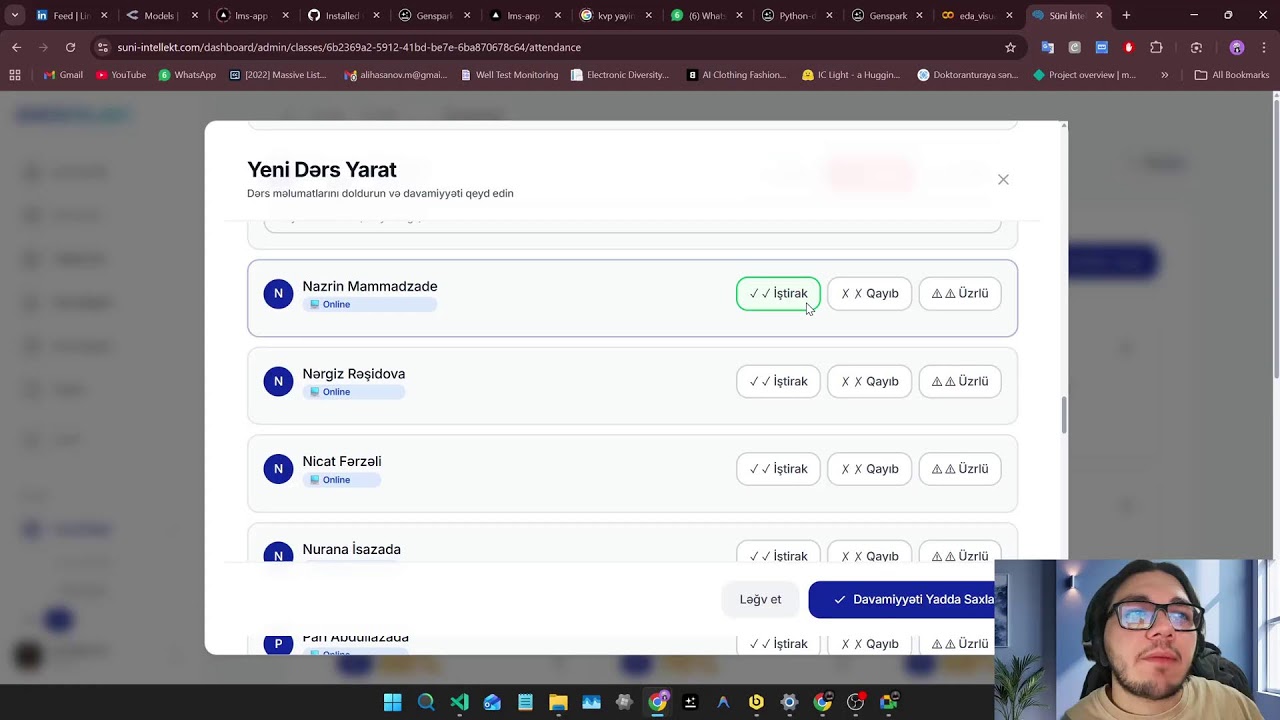Open the Gmail bookmark
This screenshot has width=1280, height=720.
click(63, 75)
